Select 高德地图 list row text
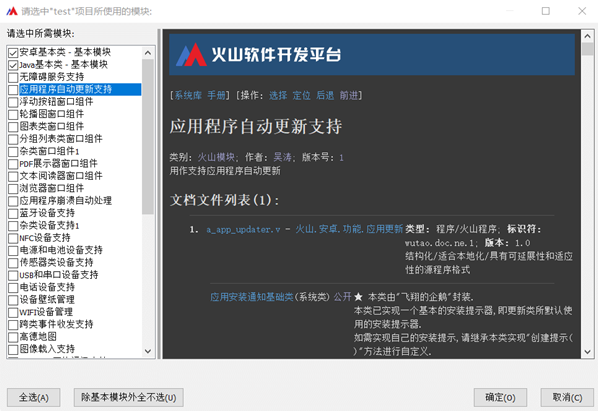The width and height of the screenshot is (598, 411). pyautogui.click(x=38, y=337)
